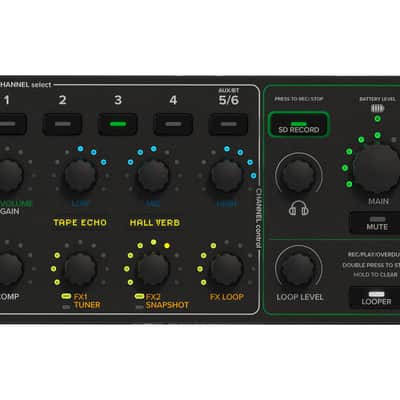Click the yellow FX2 indicator LED
The height and width of the screenshot is (400, 400).
[x=139, y=296]
